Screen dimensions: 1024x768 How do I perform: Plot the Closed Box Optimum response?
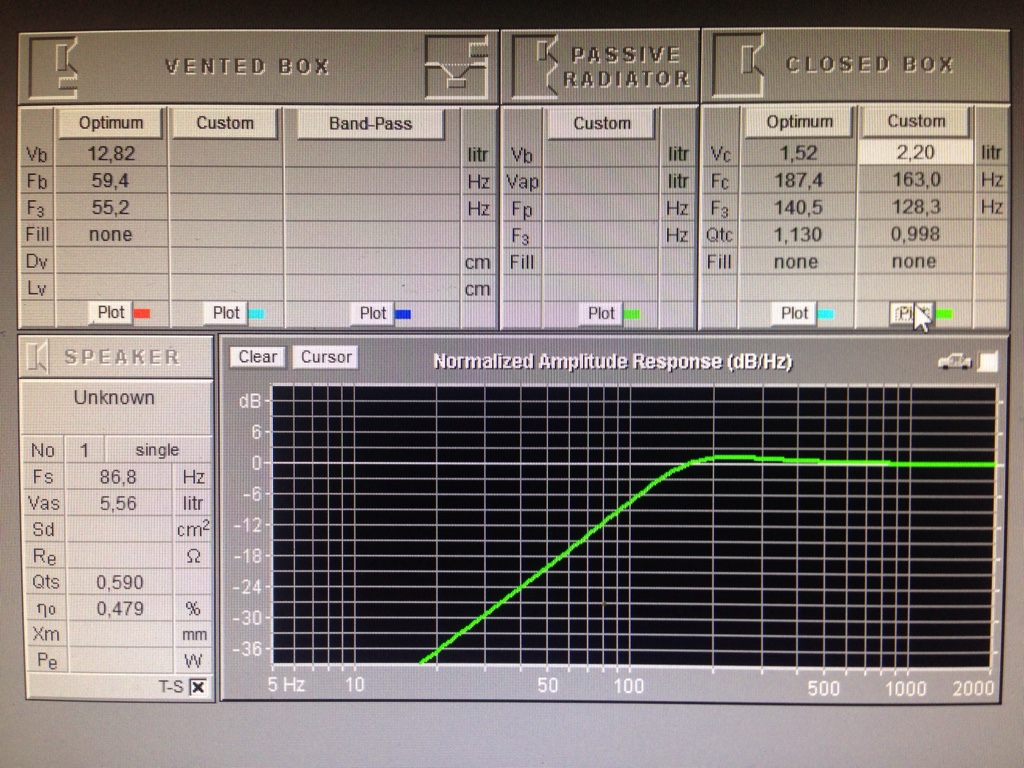point(794,313)
